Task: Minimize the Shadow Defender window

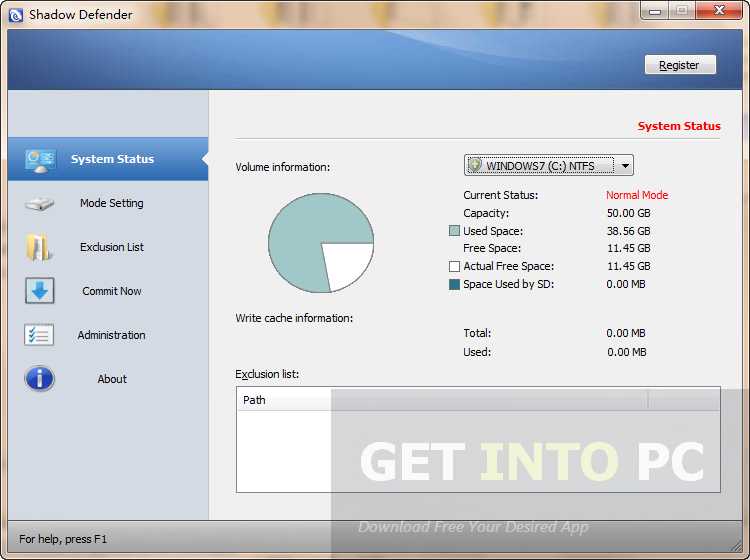Action: click(655, 11)
